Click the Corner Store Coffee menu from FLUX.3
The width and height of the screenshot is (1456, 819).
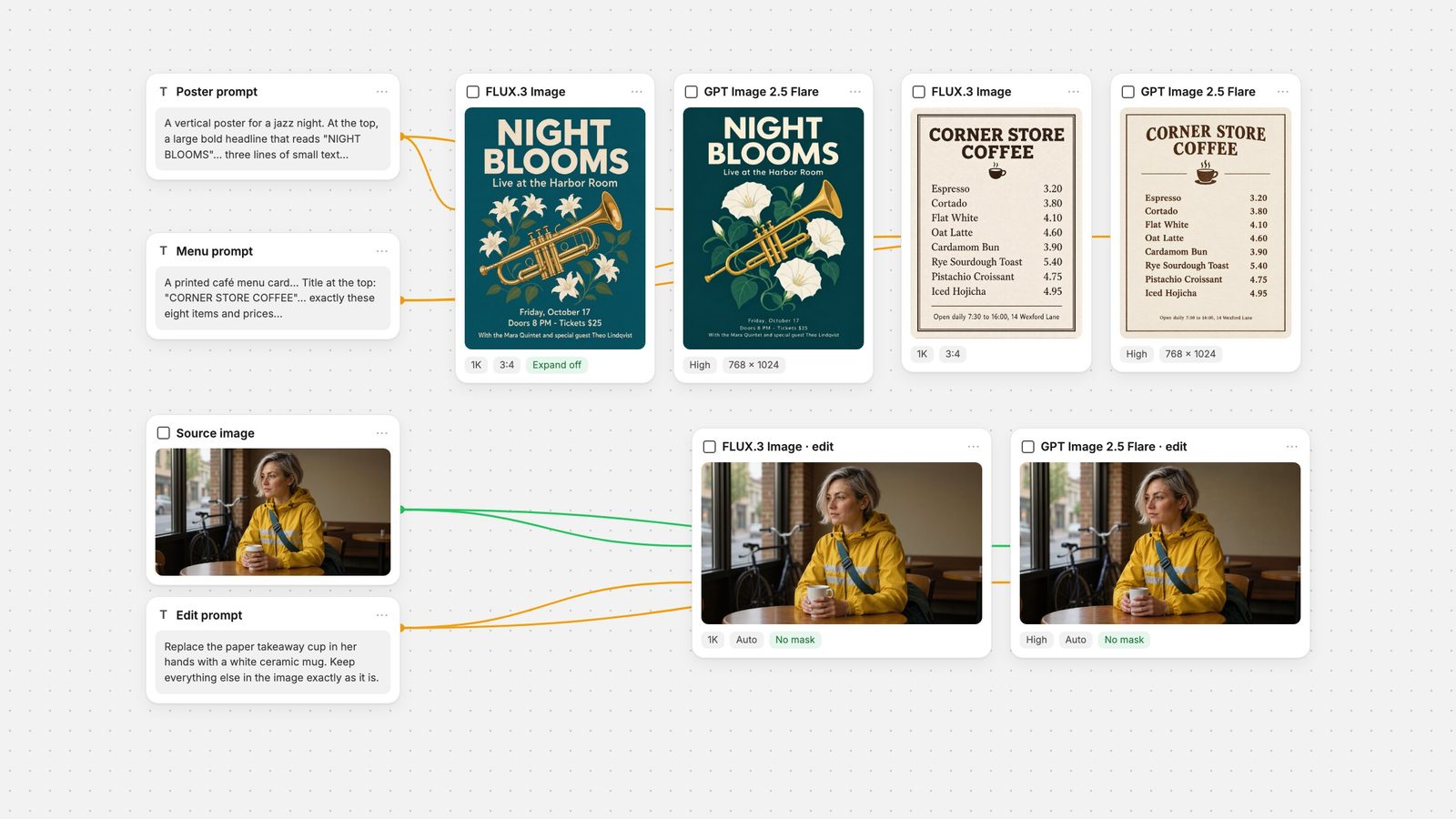(996, 223)
